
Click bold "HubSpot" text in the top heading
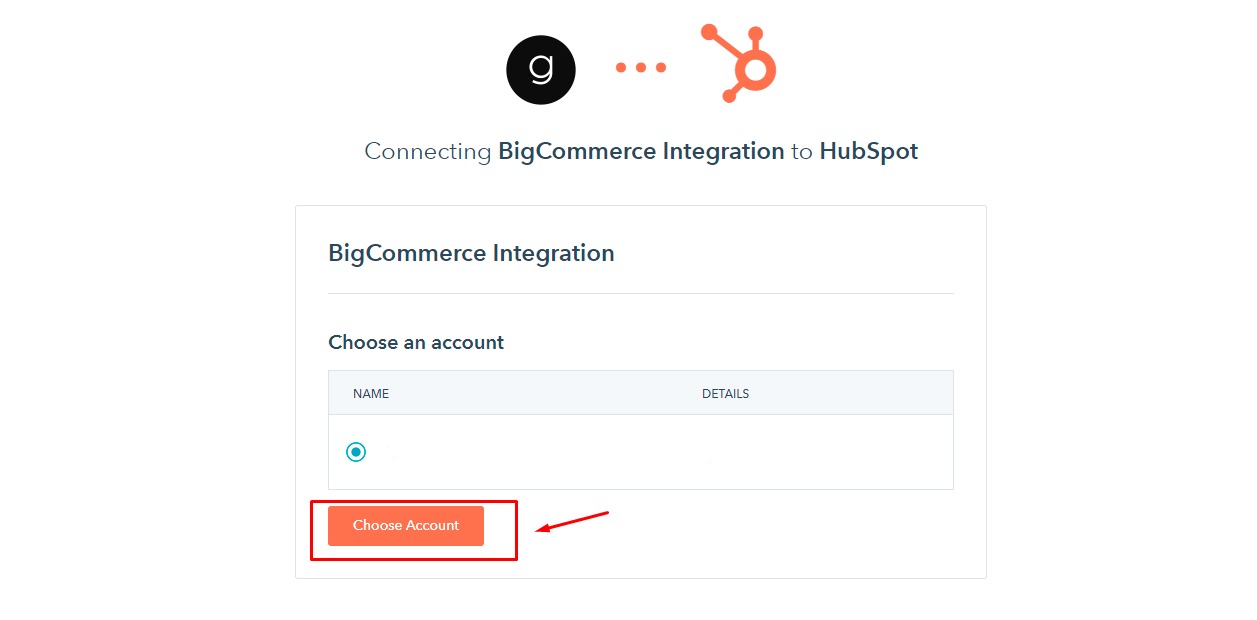tap(868, 151)
